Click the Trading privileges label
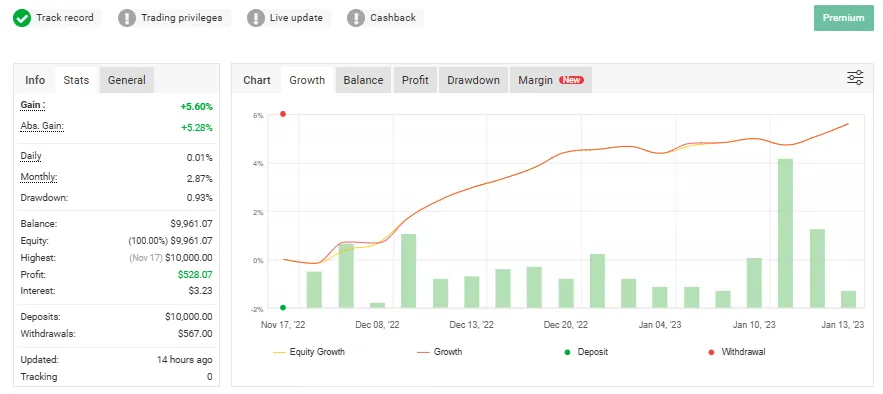The width and height of the screenshot is (883, 394). (181, 18)
